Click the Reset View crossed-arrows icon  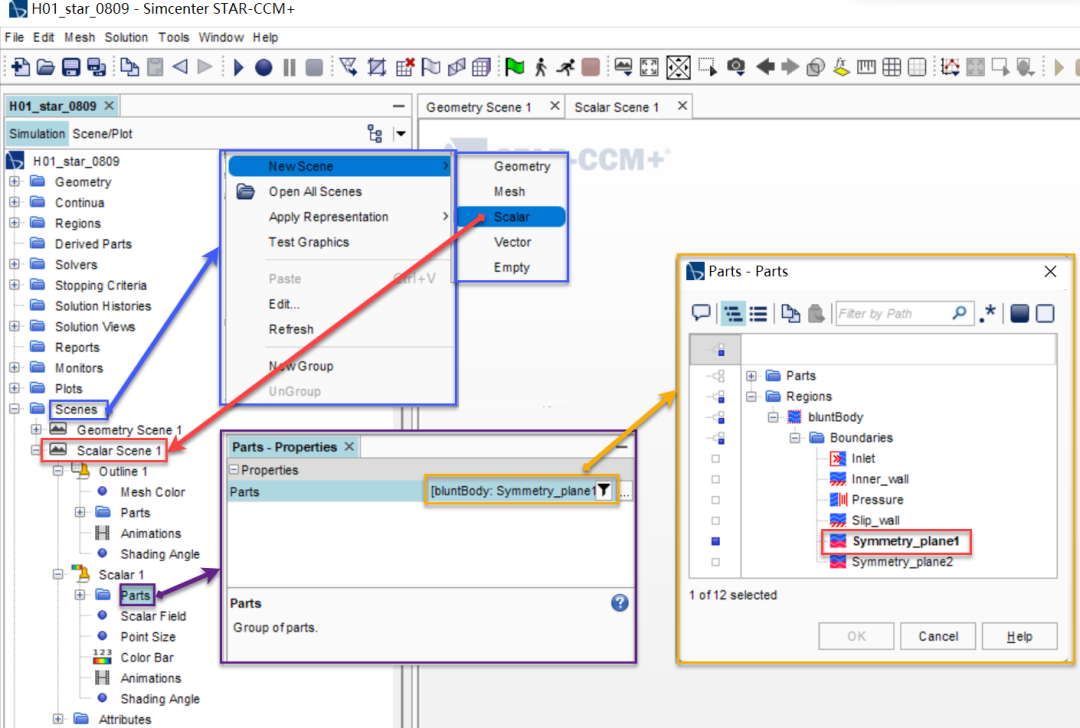[x=678, y=67]
